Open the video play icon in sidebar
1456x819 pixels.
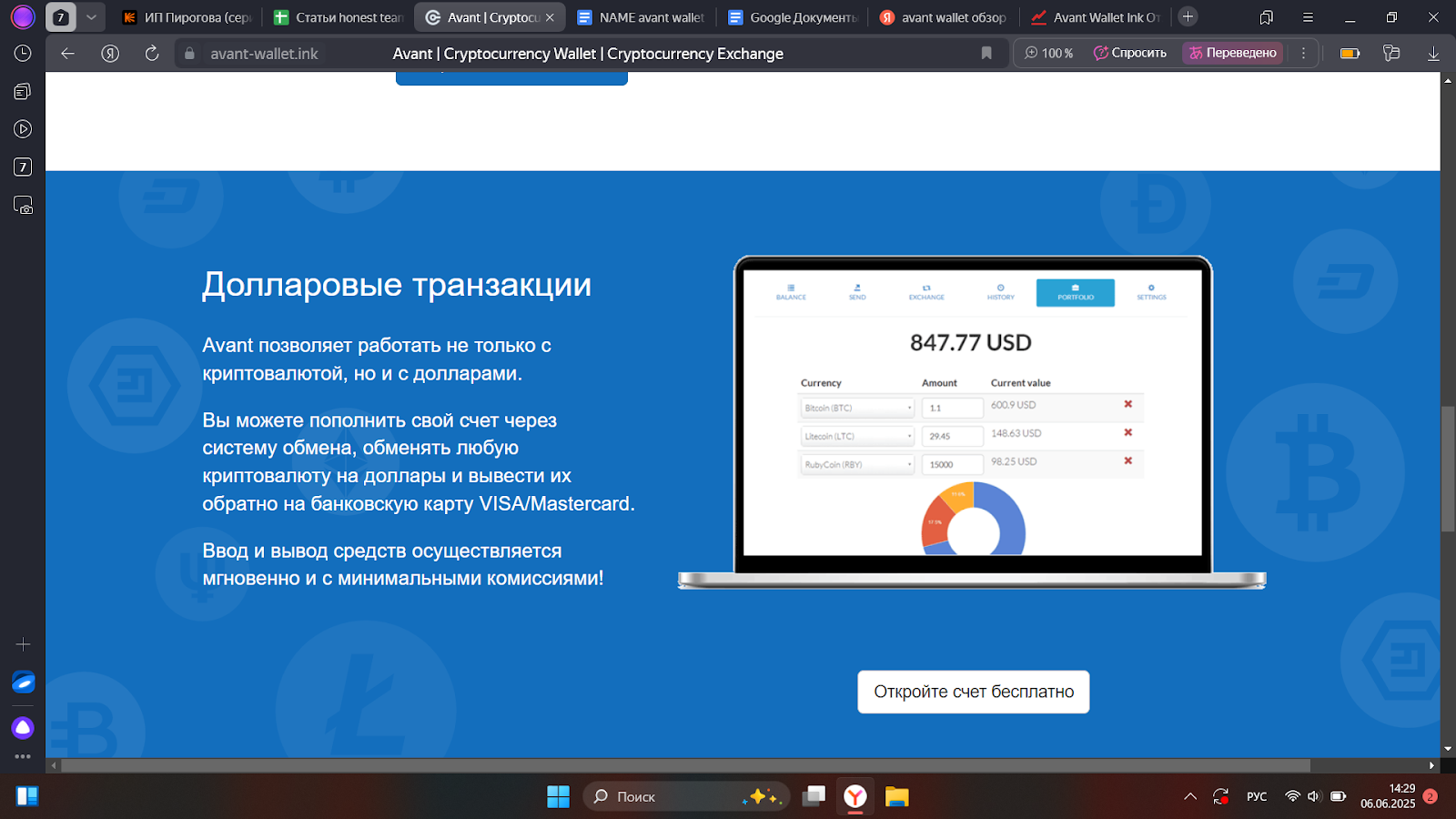[23, 129]
